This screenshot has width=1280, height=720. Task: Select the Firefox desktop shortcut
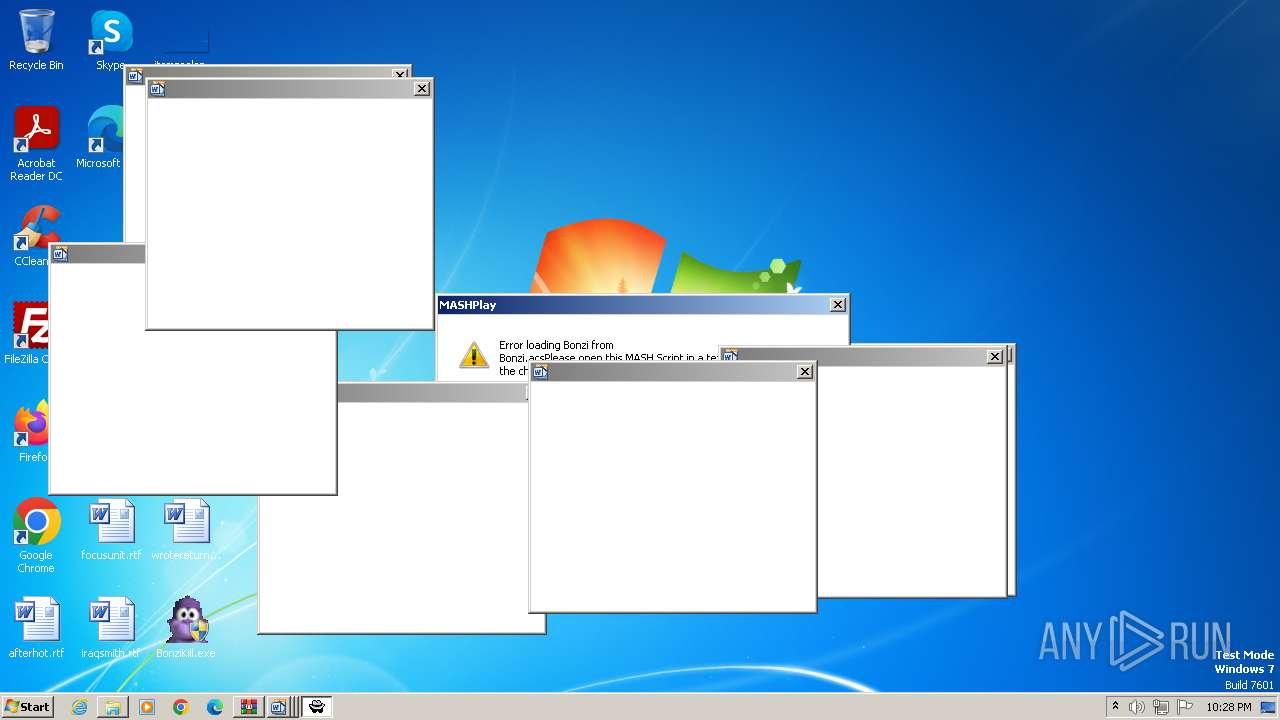31,431
